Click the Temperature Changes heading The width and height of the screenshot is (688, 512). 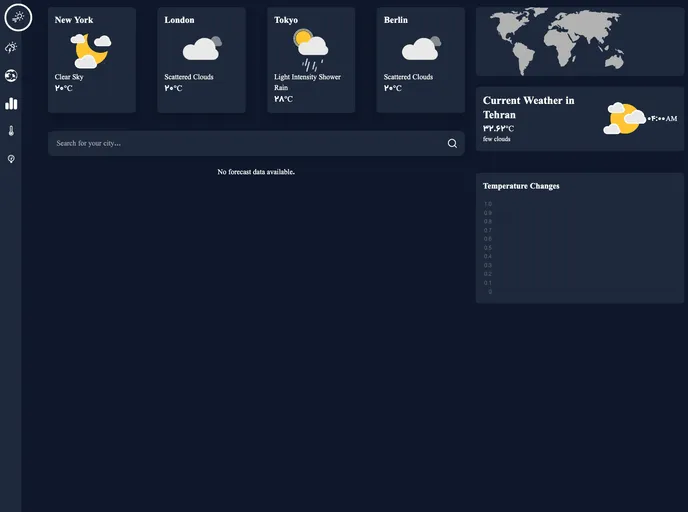coord(521,186)
